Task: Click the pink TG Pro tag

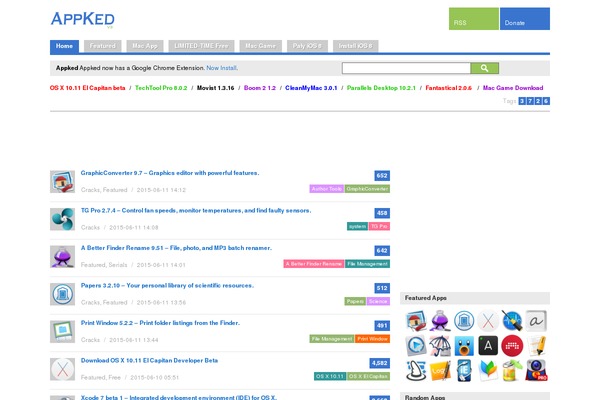Action: tap(379, 226)
